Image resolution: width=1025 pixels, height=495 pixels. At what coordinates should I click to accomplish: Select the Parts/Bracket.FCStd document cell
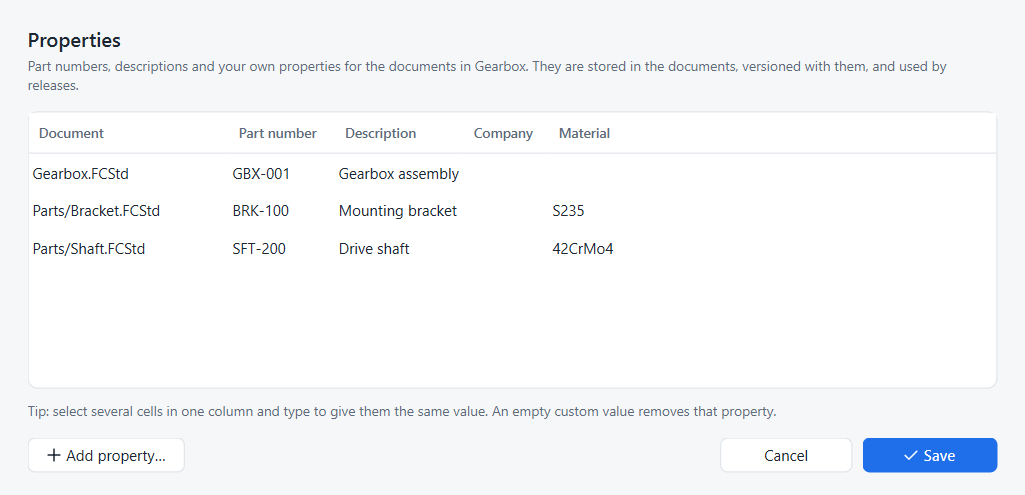click(x=129, y=211)
